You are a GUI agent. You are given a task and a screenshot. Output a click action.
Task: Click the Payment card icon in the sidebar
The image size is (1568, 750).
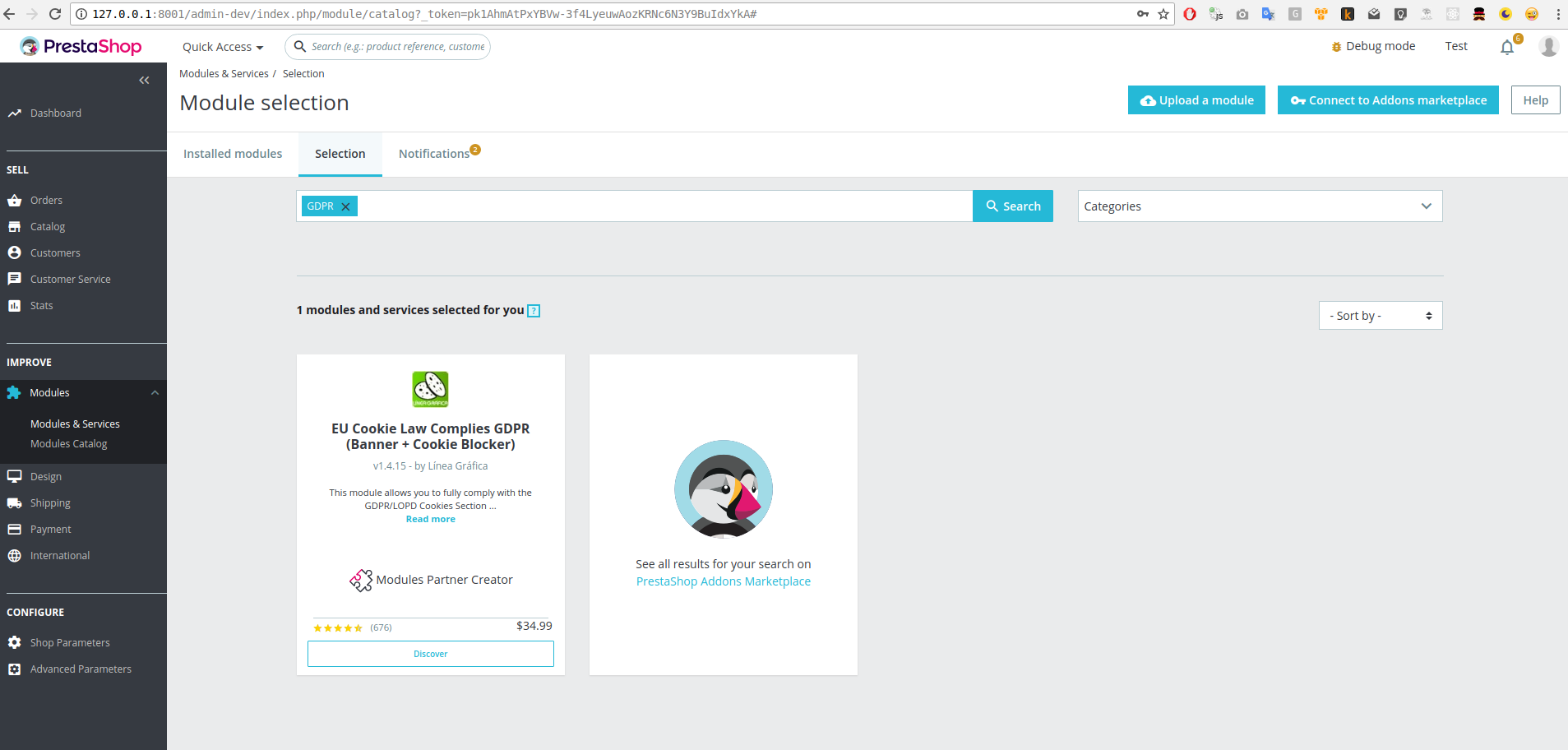14,530
